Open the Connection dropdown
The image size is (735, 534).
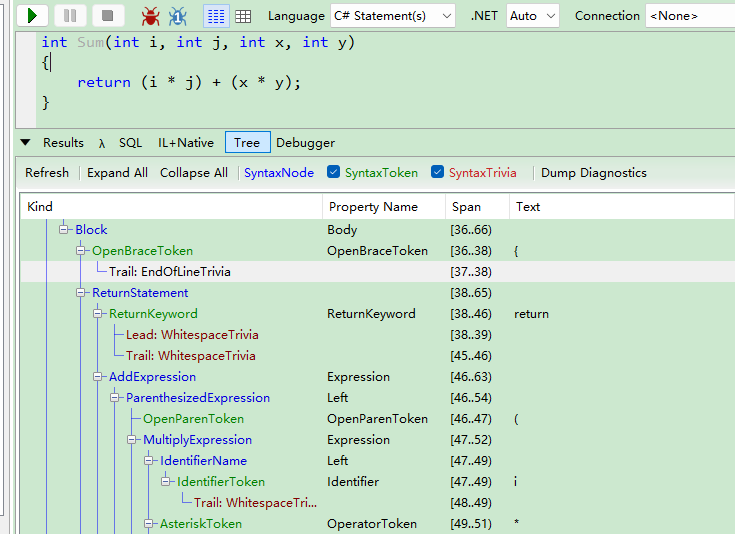(x=688, y=16)
